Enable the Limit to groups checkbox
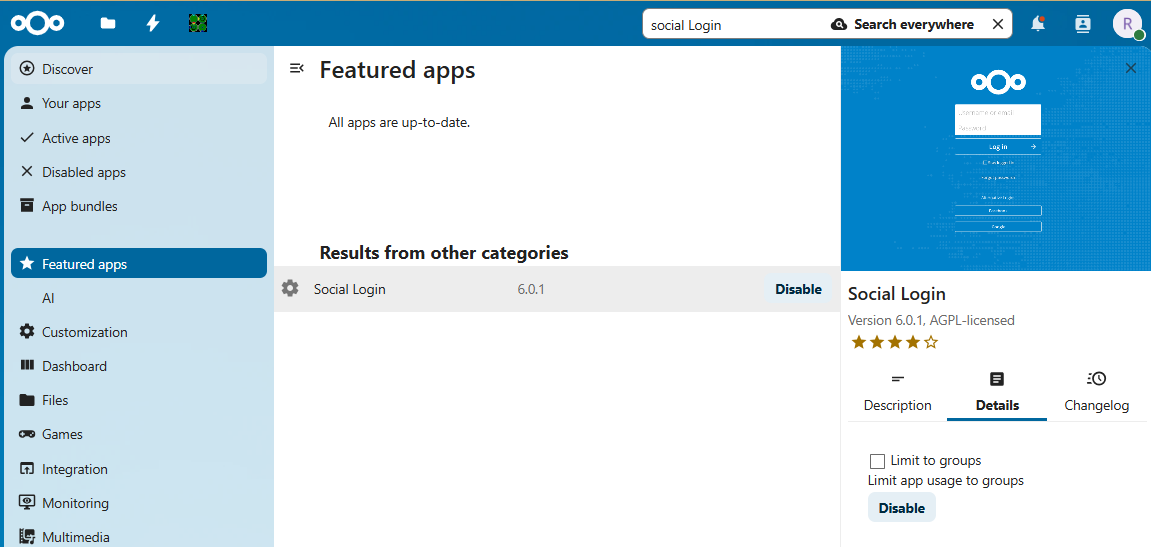Screen dimensions: 1151x547 [x=877, y=461]
